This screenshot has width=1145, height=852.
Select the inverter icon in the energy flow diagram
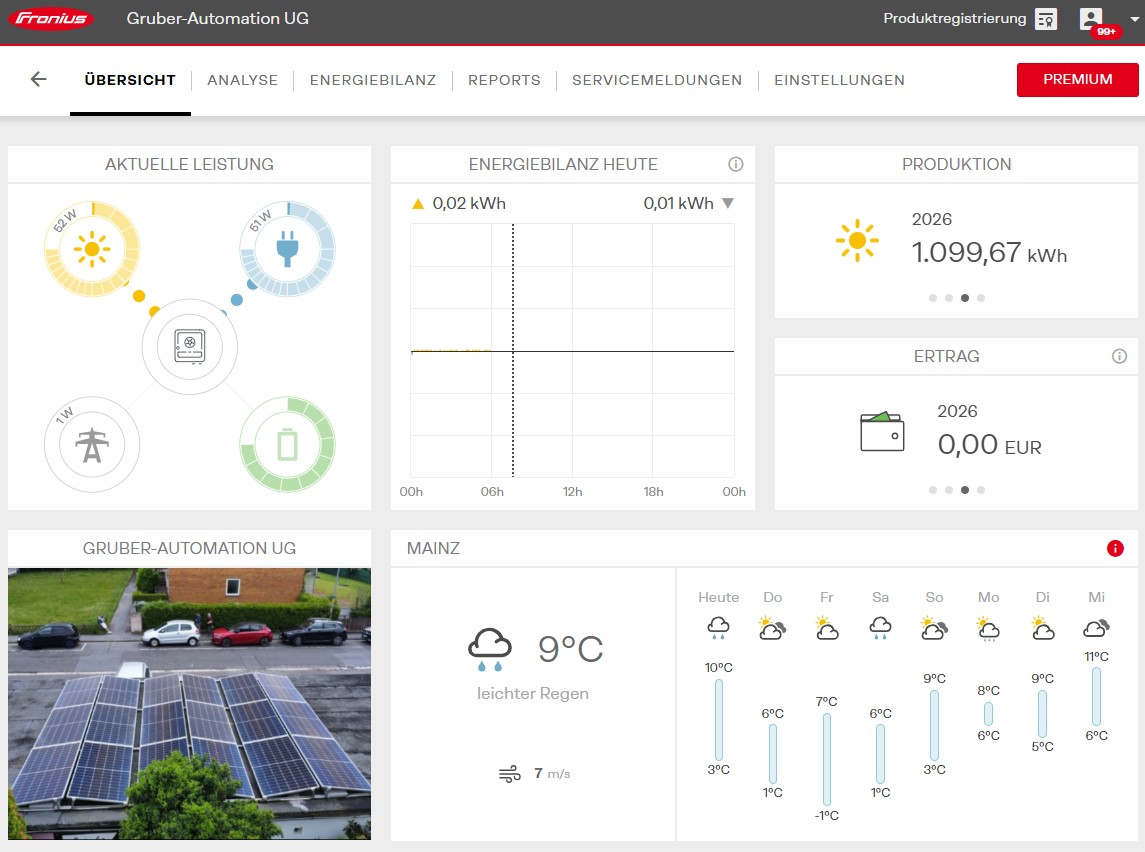pos(190,346)
